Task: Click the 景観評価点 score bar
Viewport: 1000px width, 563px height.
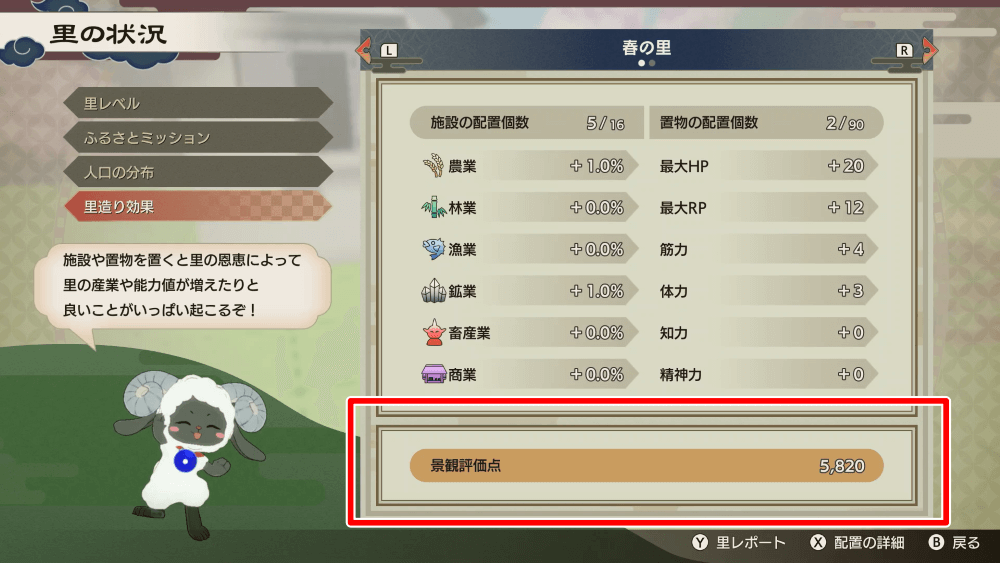Action: pyautogui.click(x=647, y=465)
